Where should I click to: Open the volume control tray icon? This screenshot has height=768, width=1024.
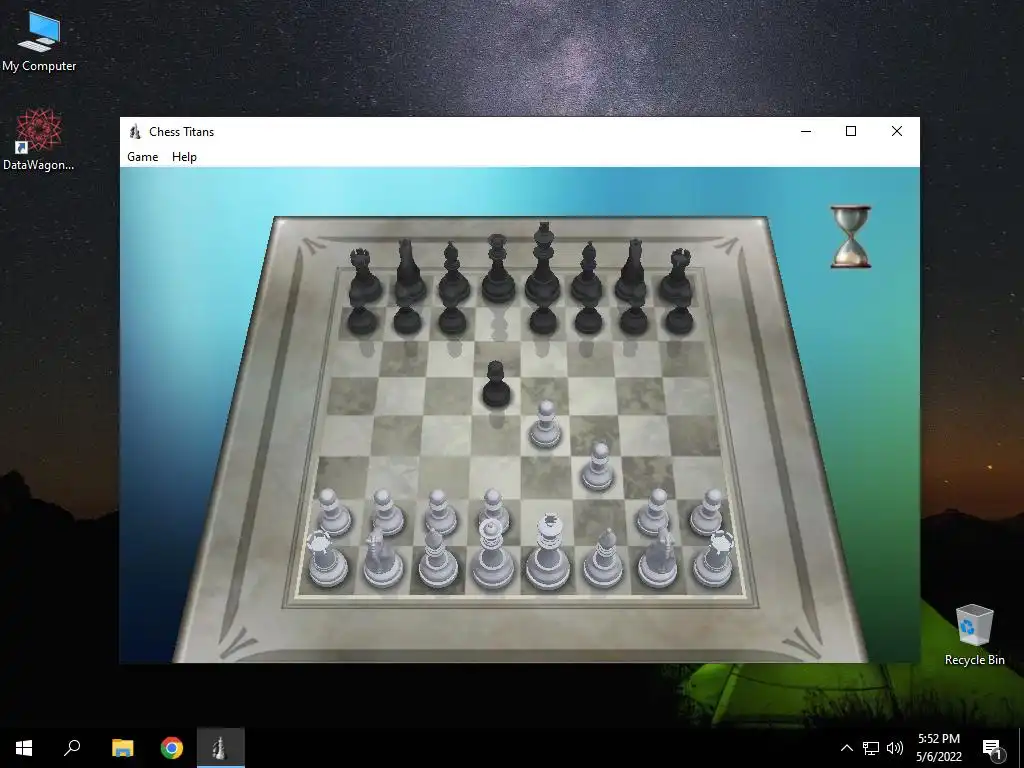click(895, 748)
